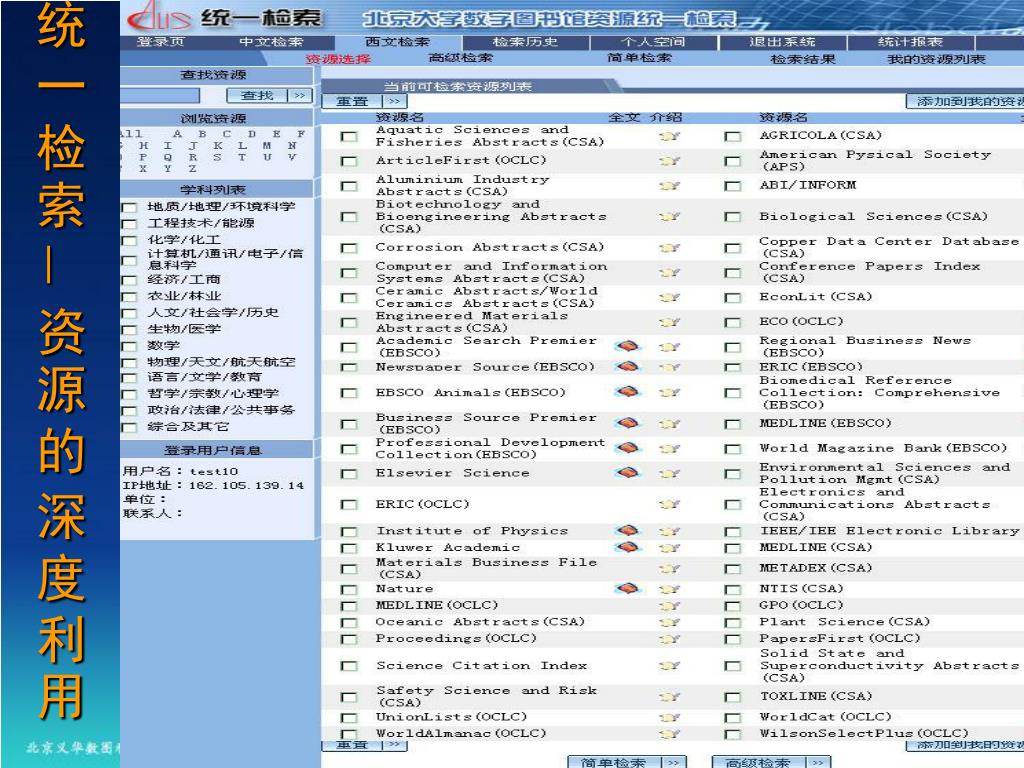Open full text icon for Kluwer Academic
Image resolution: width=1024 pixels, height=768 pixels.
point(627,547)
